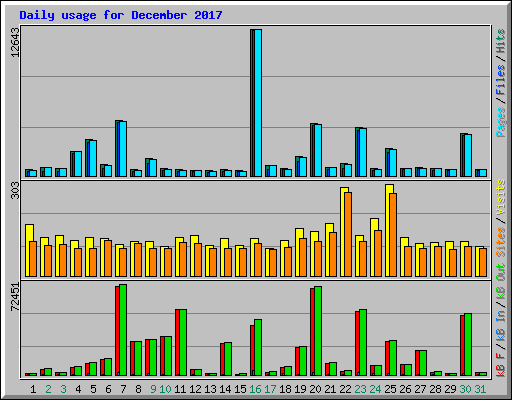The width and height of the screenshot is (512, 400).
Task: Click day label 13 on x-axis
Action: point(210,389)
